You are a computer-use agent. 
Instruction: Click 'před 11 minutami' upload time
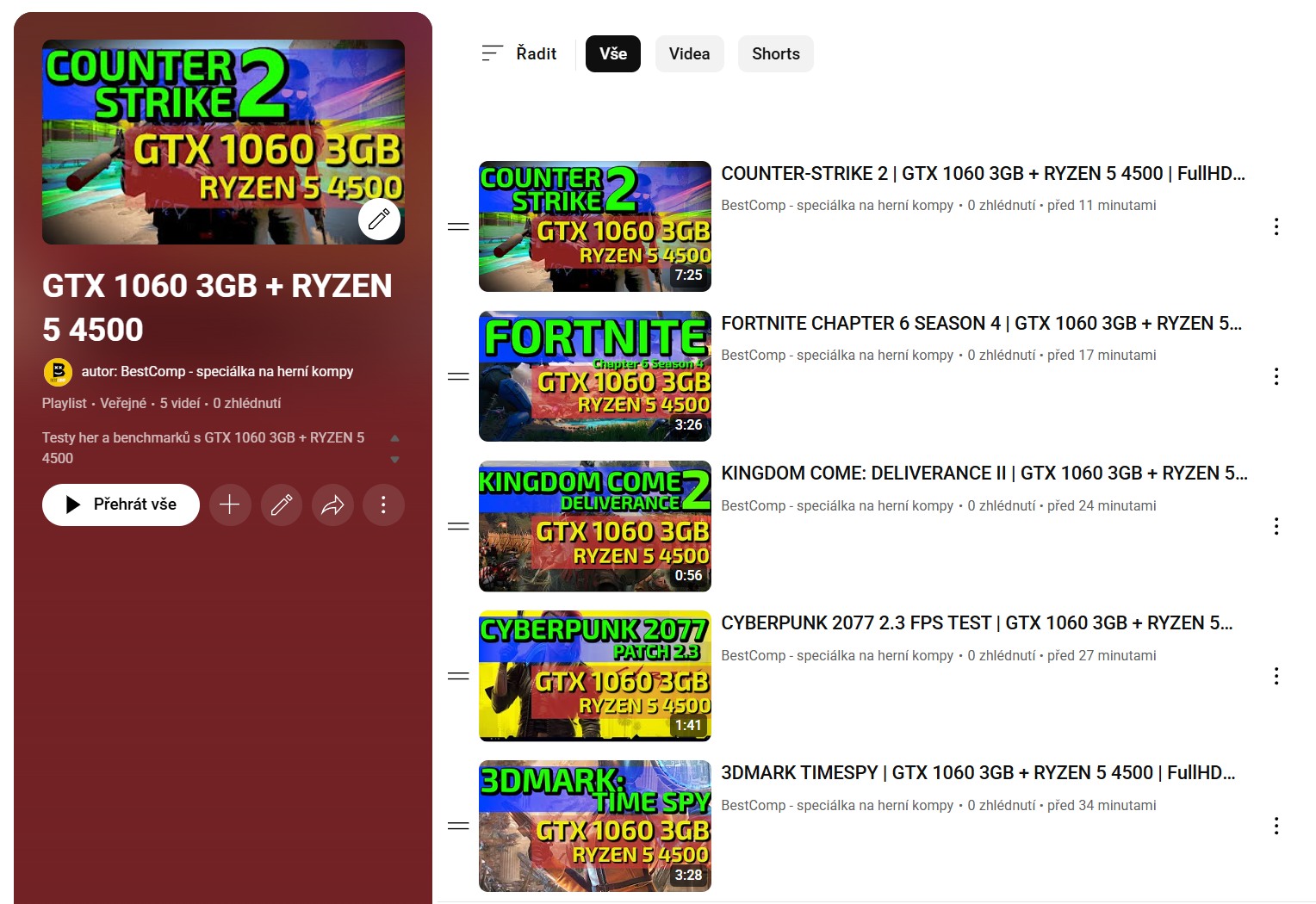click(x=1102, y=206)
